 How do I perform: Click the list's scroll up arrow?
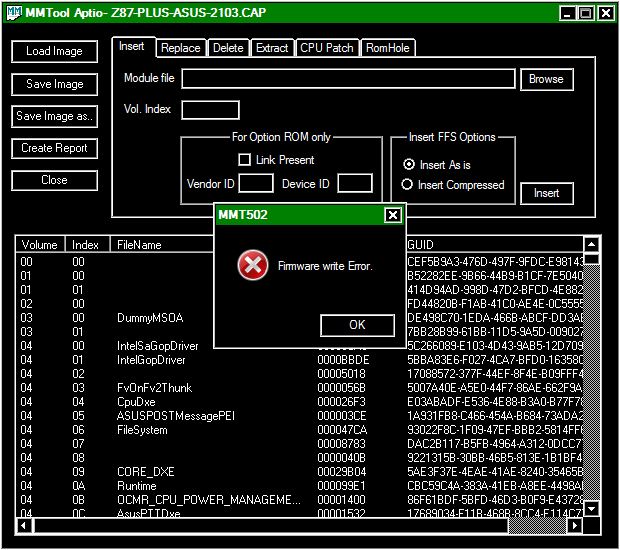click(x=591, y=245)
